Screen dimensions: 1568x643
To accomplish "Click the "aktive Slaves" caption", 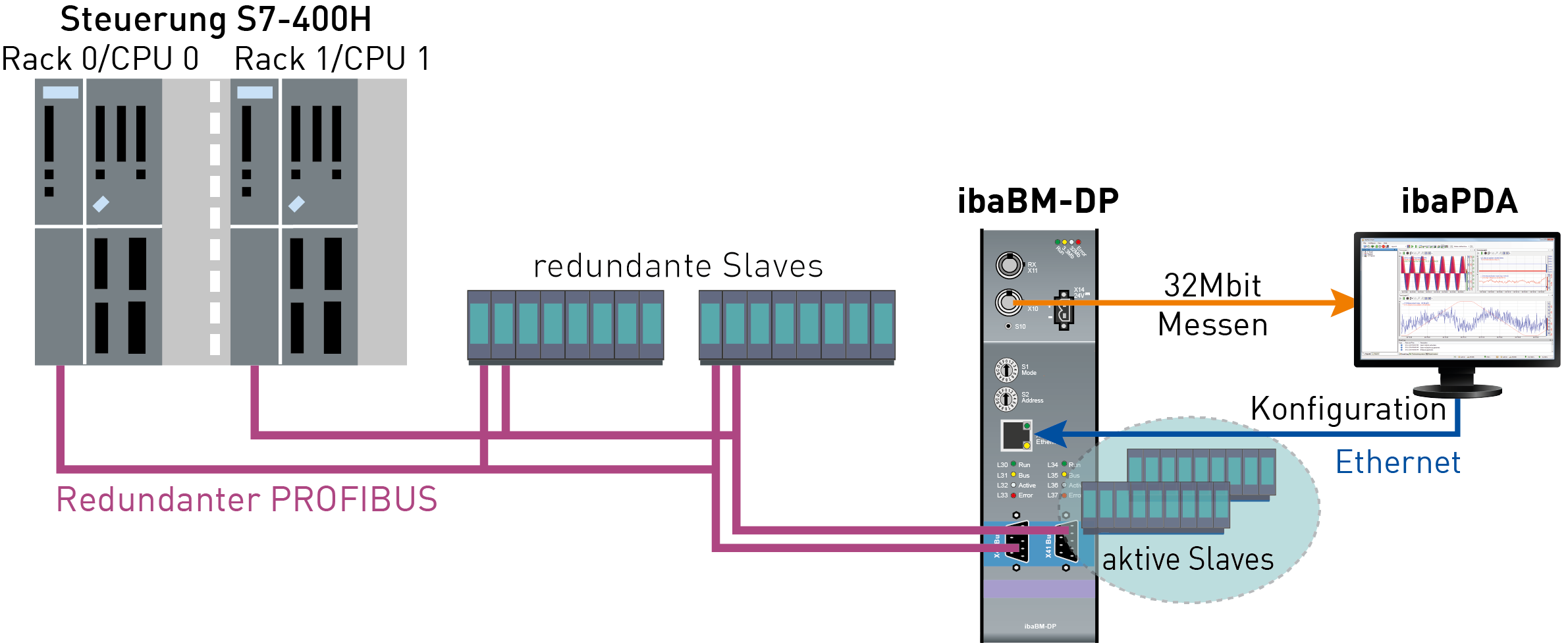I will click(1188, 559).
